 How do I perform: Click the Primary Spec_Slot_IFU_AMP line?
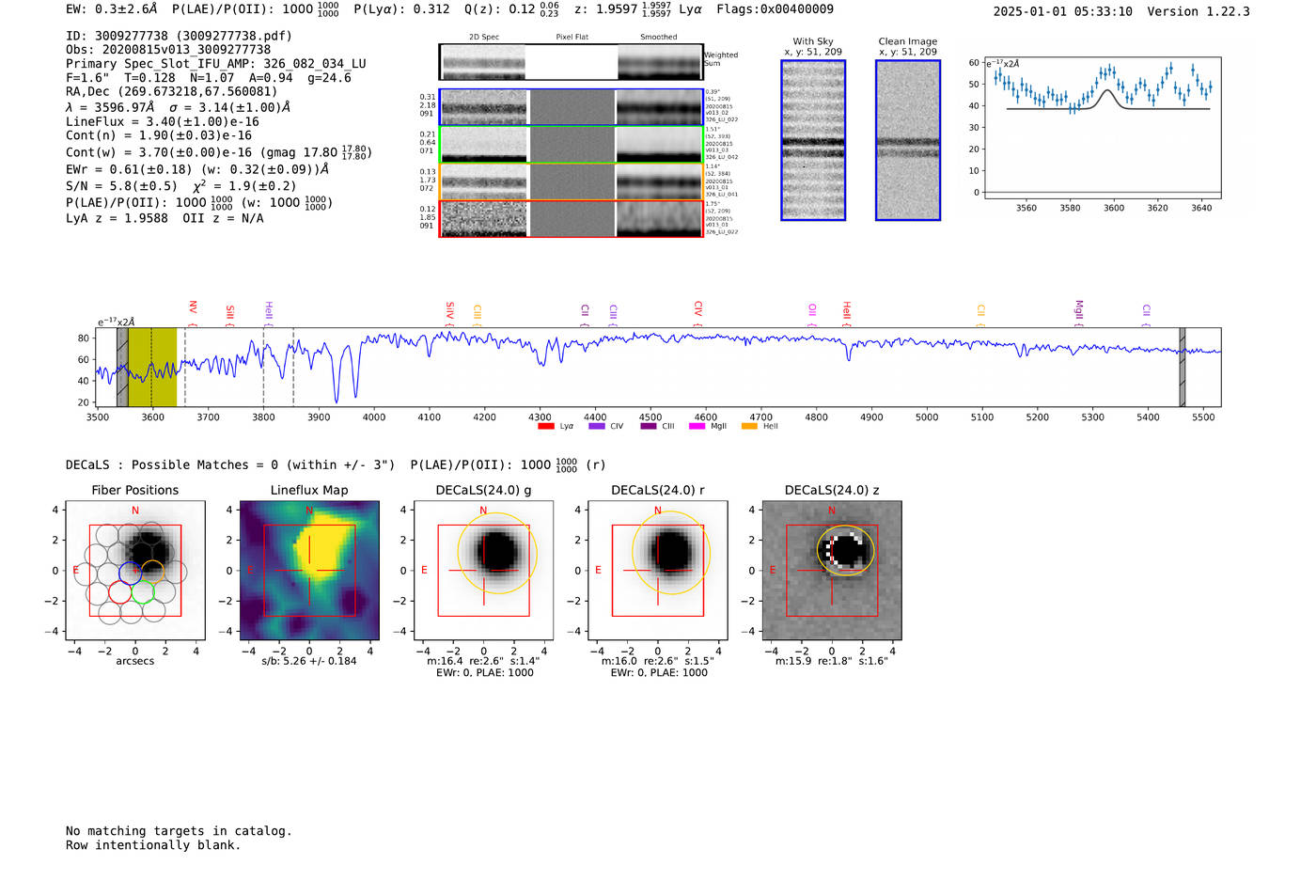216,64
